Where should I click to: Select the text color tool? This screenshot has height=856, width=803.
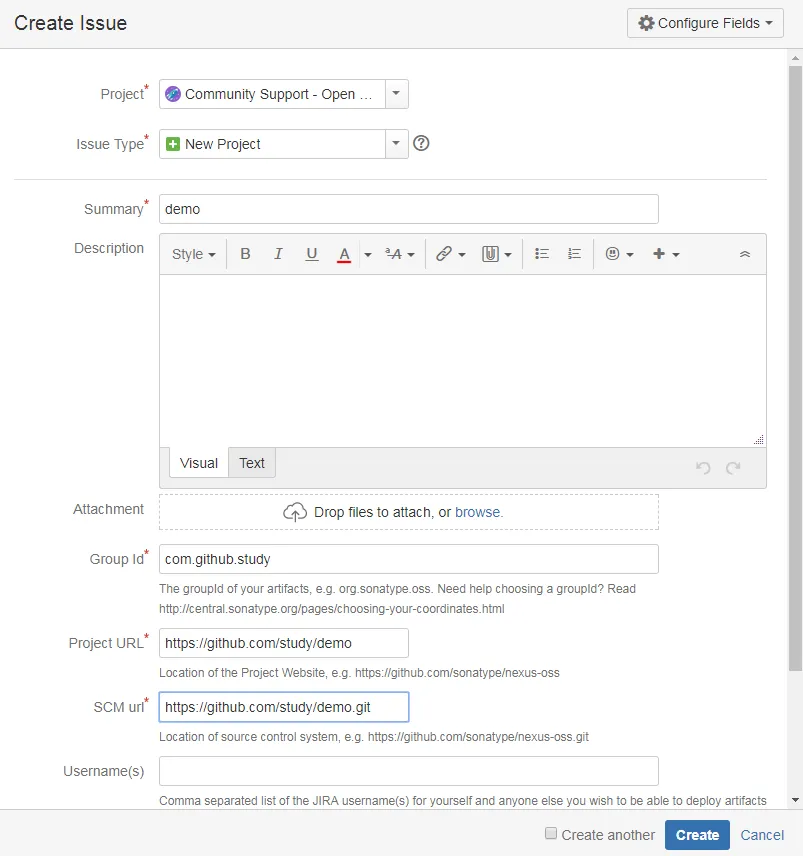(x=344, y=253)
